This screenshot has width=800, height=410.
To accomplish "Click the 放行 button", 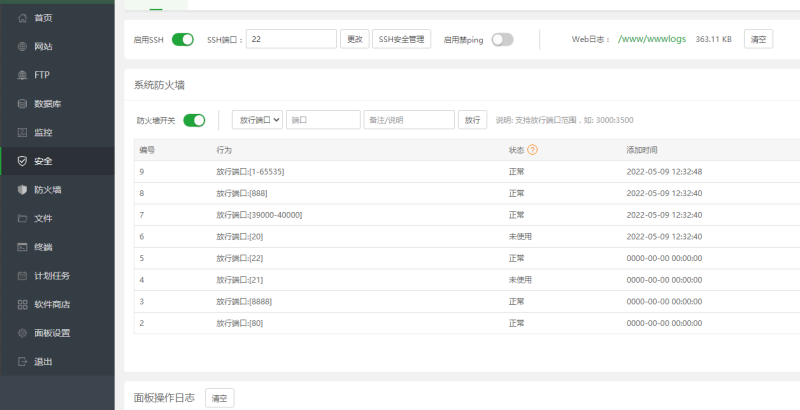I will 472,120.
